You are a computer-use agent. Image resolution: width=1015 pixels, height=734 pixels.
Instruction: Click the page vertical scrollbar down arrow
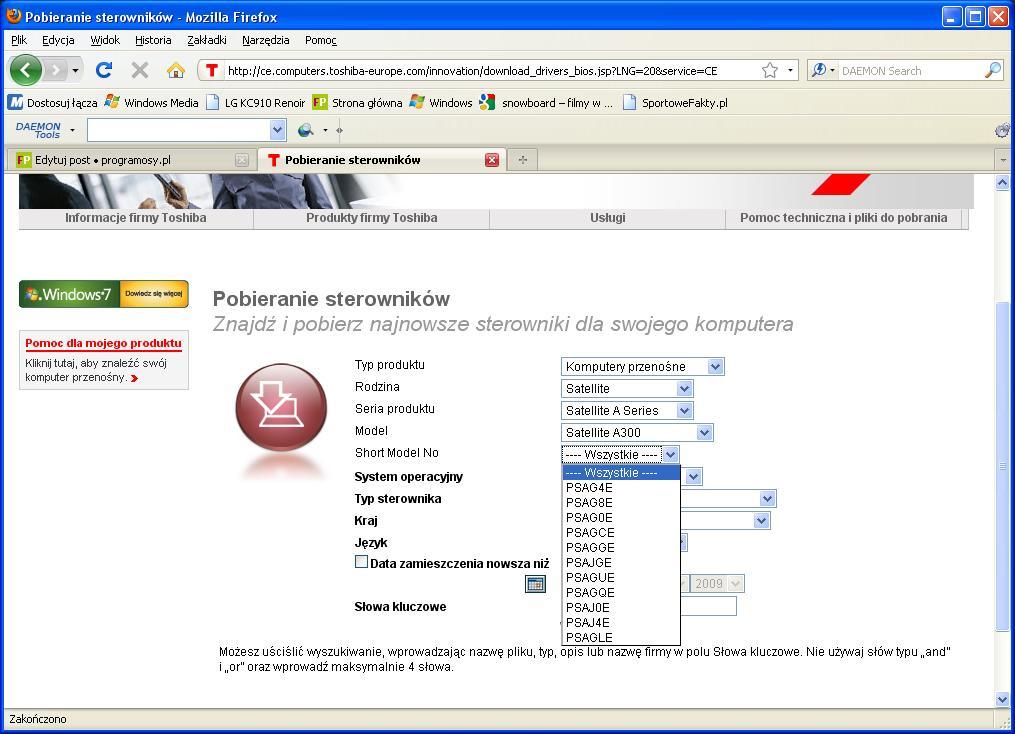click(x=1002, y=699)
